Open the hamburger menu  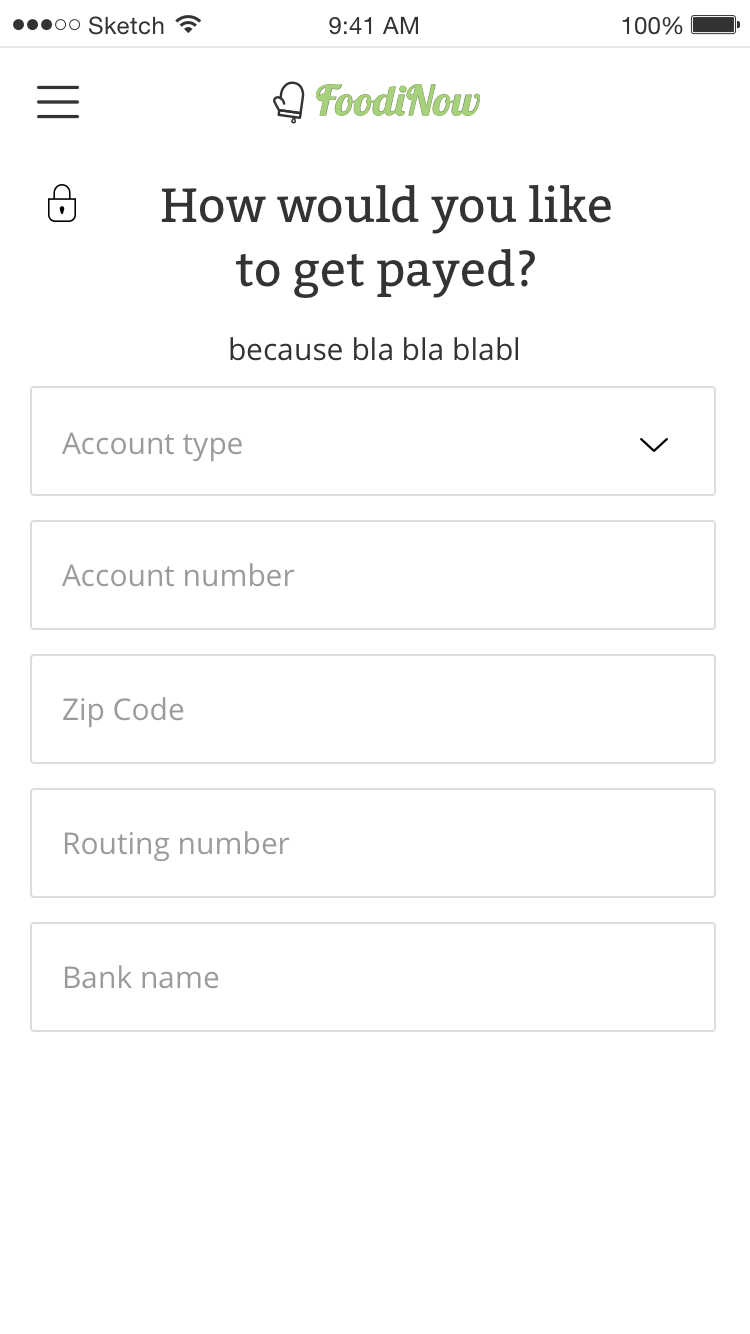click(58, 102)
